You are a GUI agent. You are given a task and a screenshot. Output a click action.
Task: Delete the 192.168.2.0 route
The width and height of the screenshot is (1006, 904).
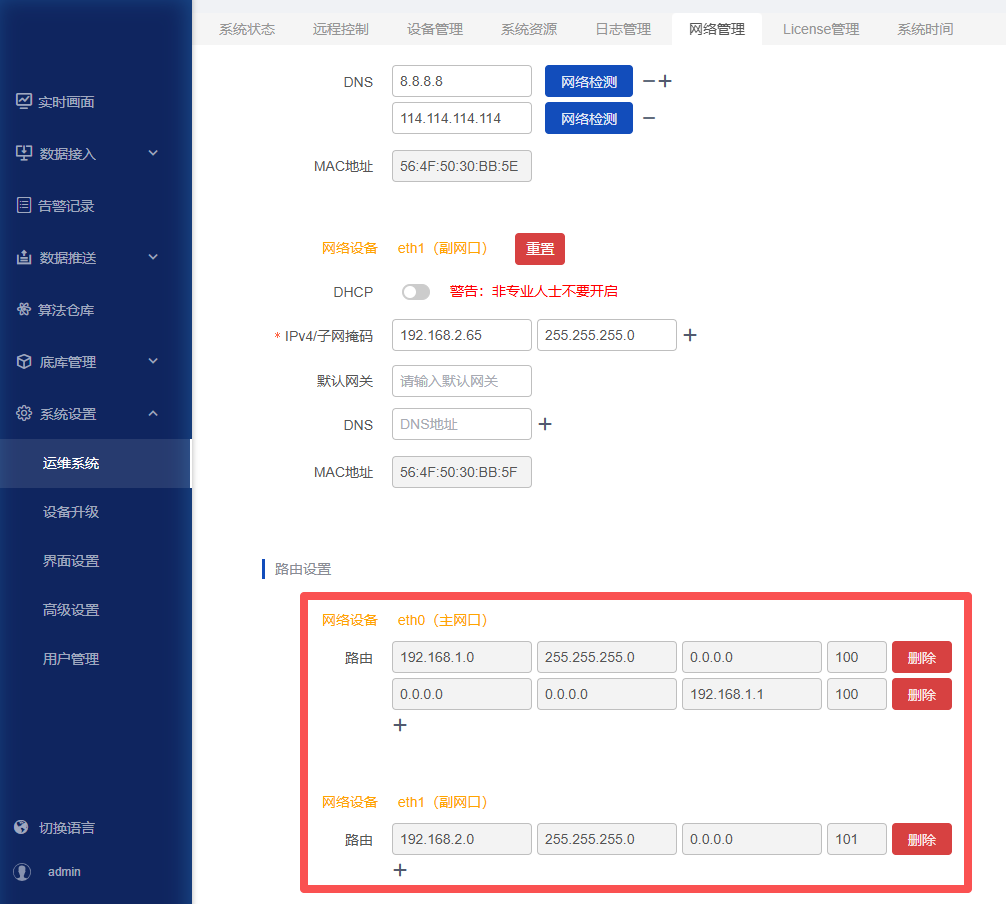tap(921, 839)
